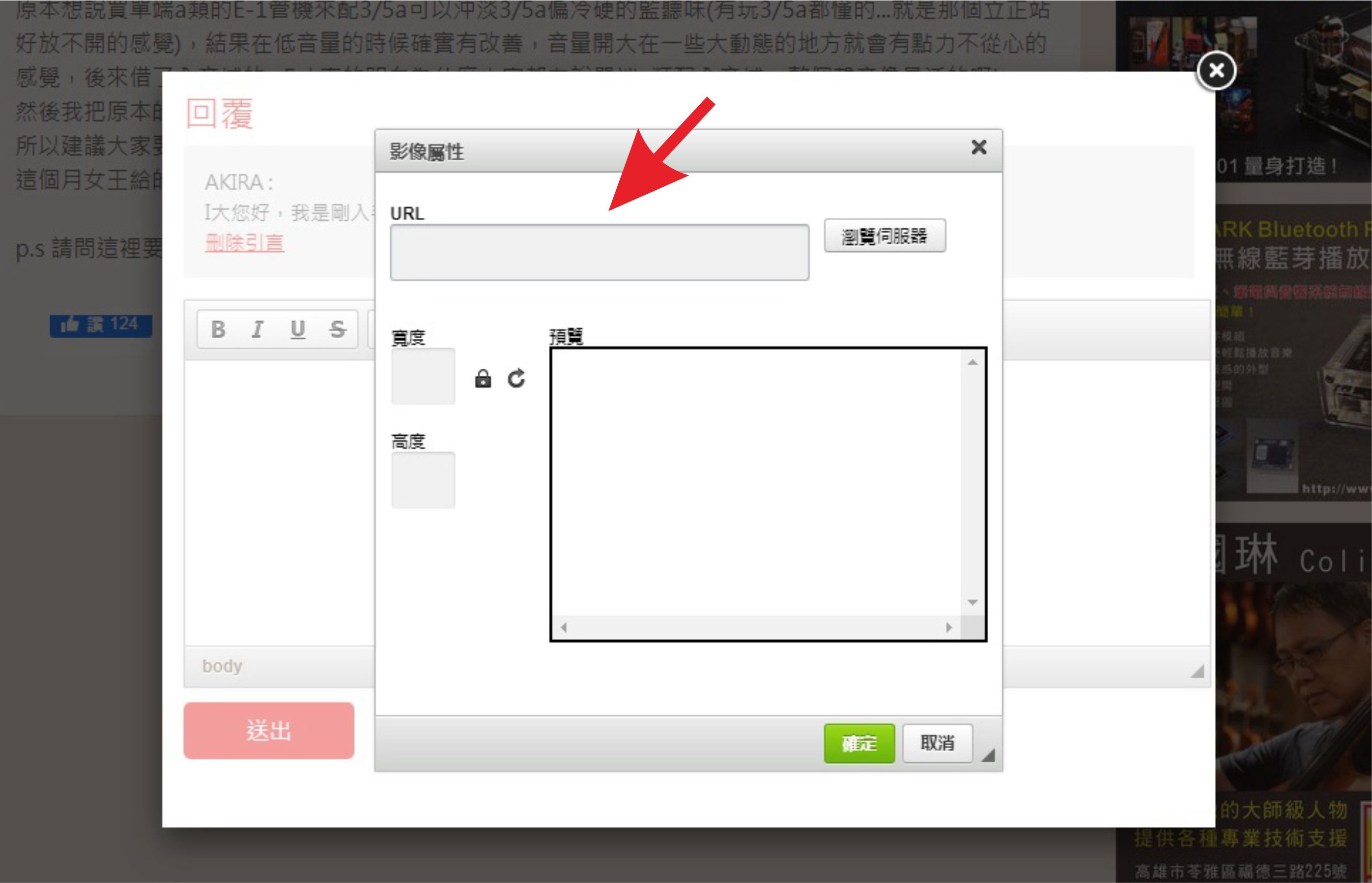1372x883 pixels.
Task: Click the Facebook 讚 124 like button
Action: (x=101, y=325)
